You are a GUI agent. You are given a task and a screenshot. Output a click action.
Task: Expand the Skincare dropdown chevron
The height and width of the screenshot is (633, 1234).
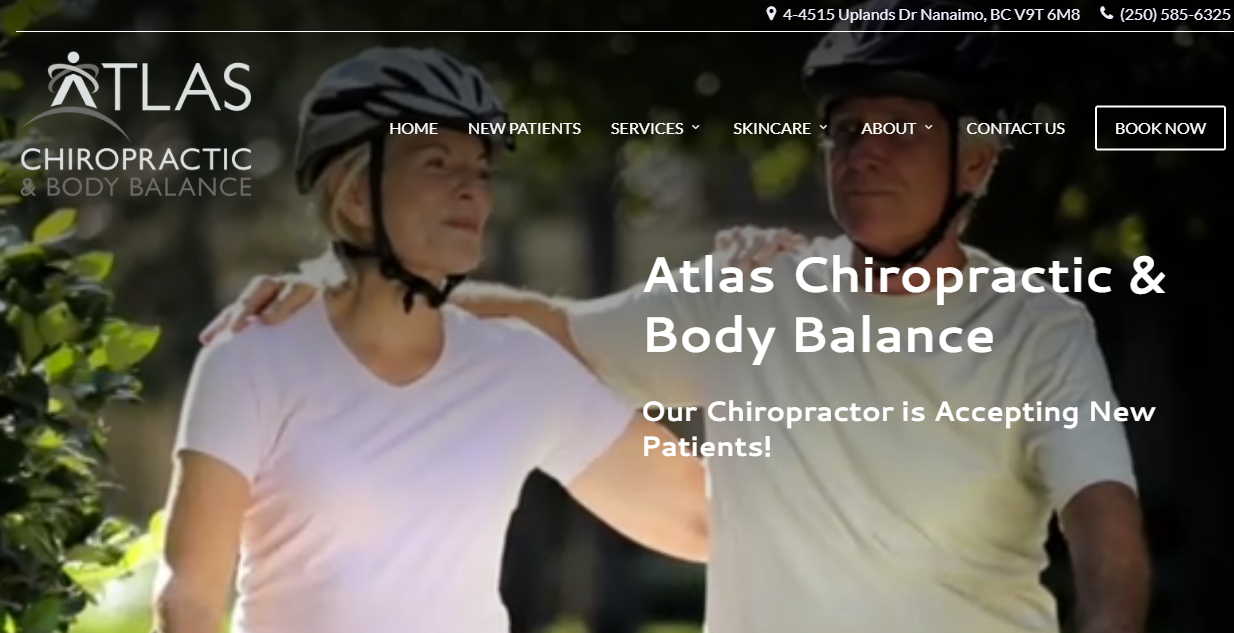point(823,128)
